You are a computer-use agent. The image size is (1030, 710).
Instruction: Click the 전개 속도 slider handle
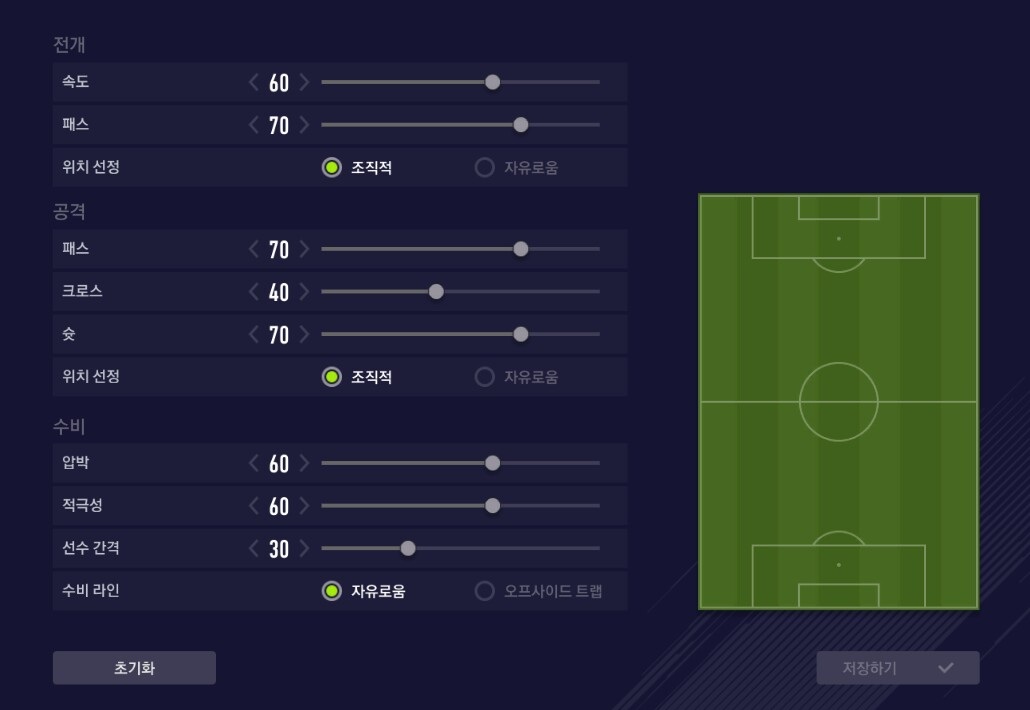(x=492, y=82)
